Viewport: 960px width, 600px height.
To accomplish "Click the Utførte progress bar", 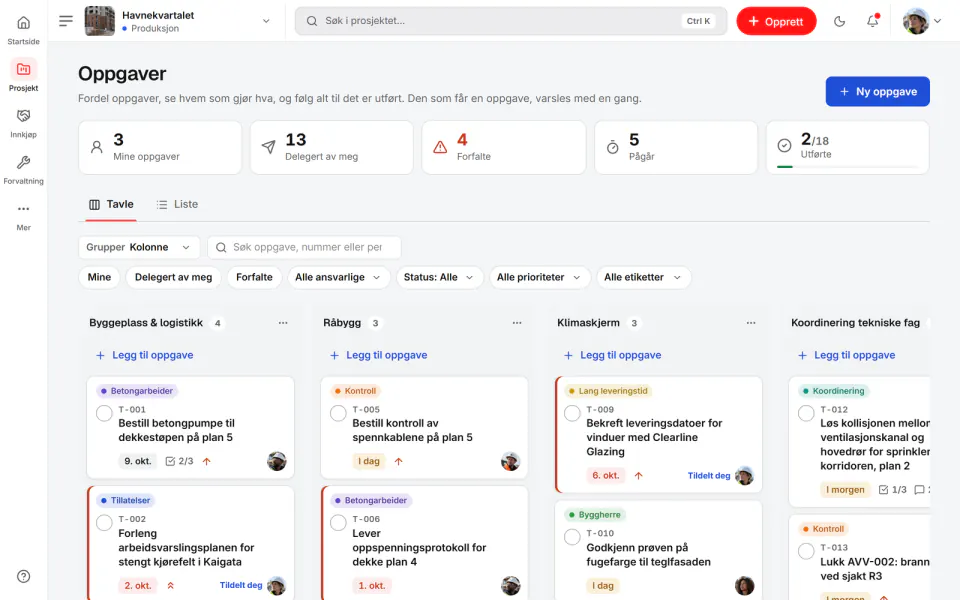I will click(847, 167).
